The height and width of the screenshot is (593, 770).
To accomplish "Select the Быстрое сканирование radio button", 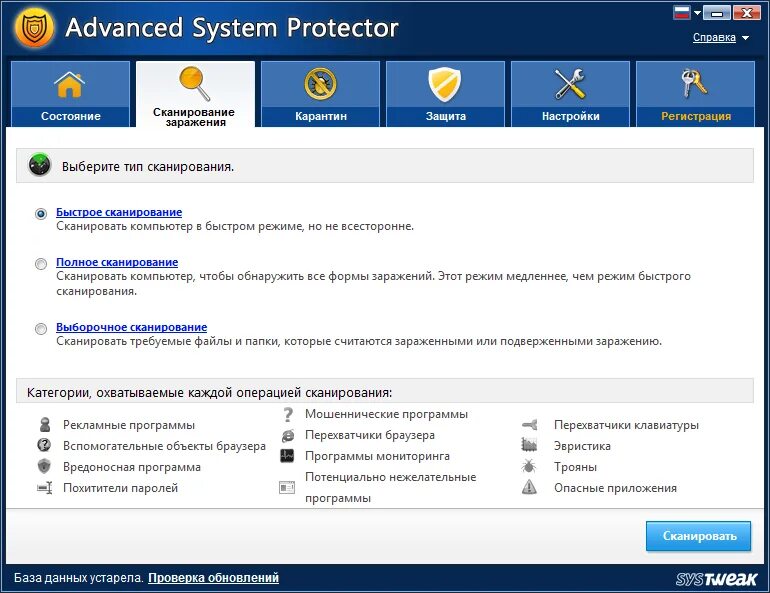I will pos(41,214).
